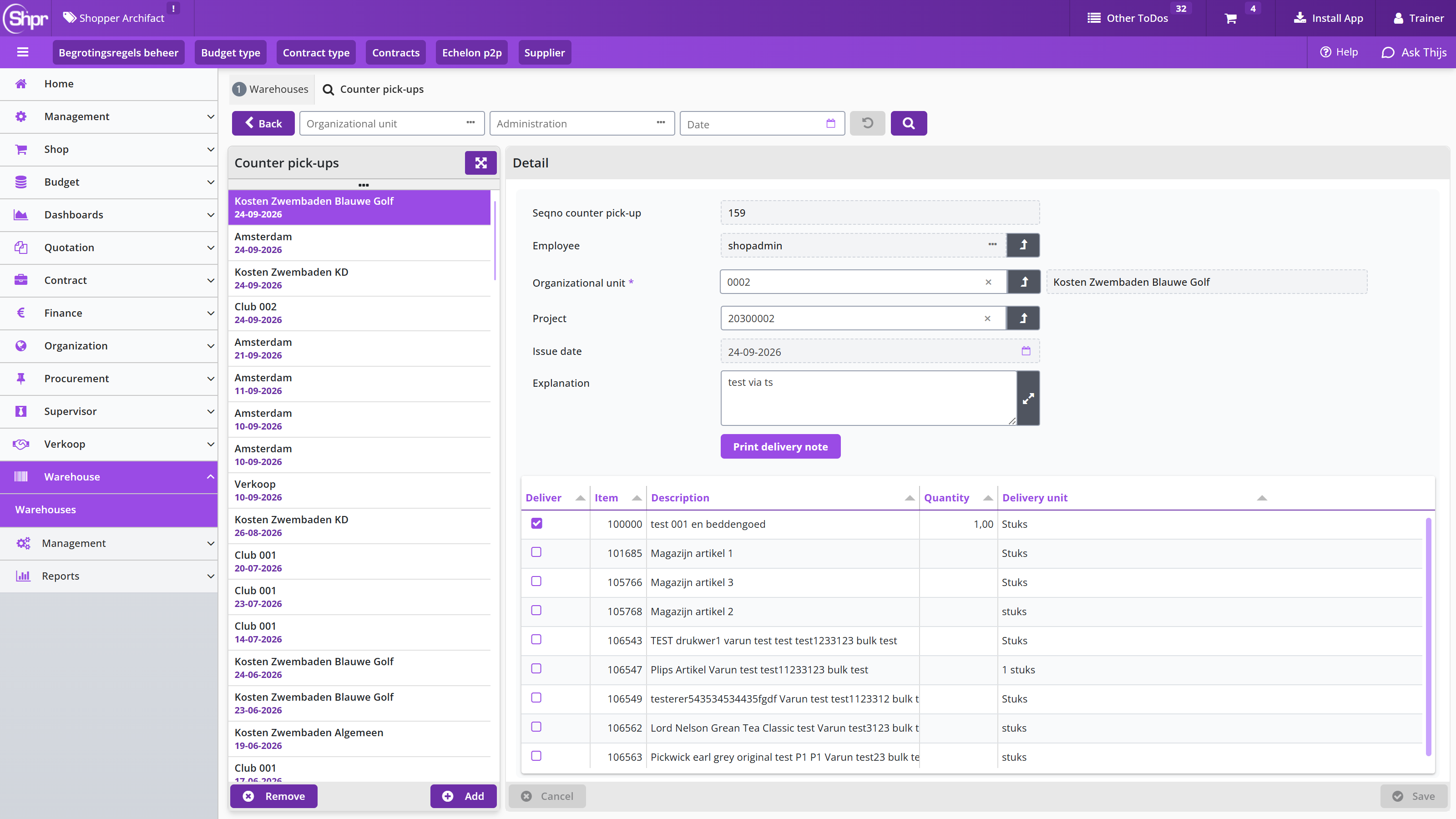This screenshot has width=1456, height=819.
Task: Clear Organizational unit value 0002
Action: (x=988, y=282)
